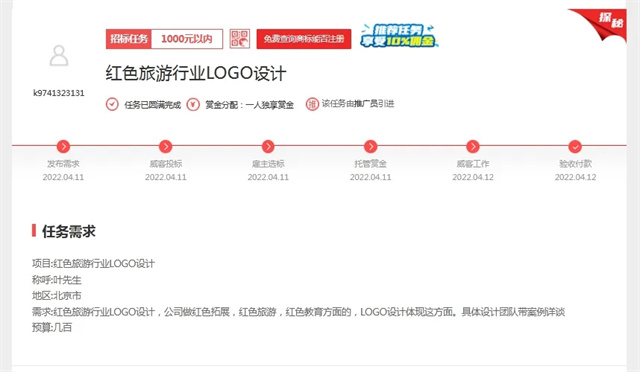Click 任务已圆满完成 status text
Screen dimensions: 640x372
(x=153, y=105)
